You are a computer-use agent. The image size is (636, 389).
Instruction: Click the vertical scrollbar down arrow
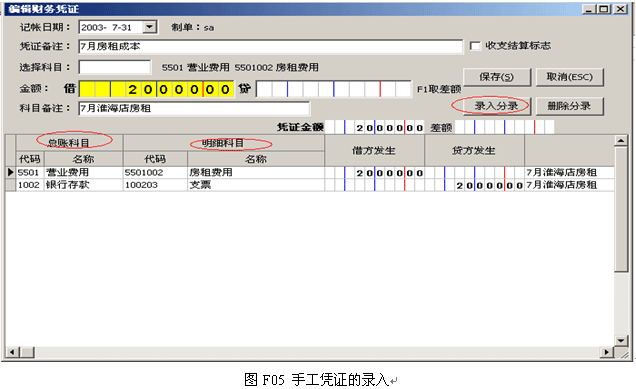(x=621, y=340)
